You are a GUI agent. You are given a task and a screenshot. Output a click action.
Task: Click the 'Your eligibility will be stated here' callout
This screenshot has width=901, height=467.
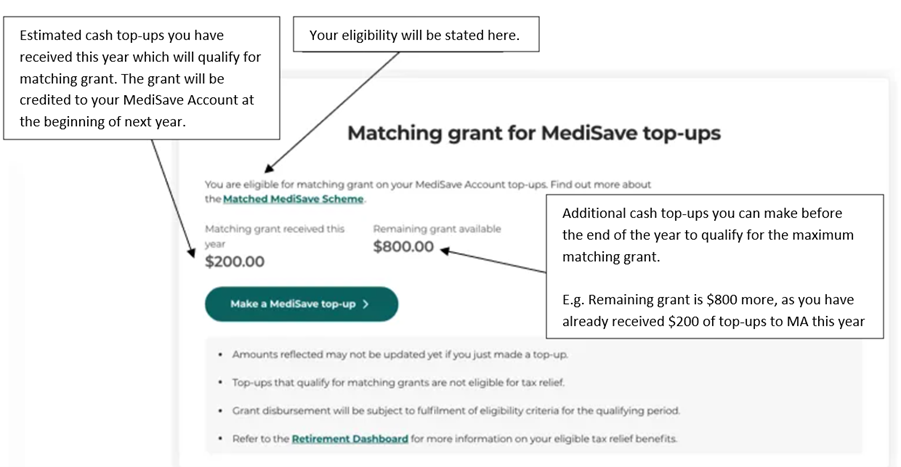tap(415, 35)
